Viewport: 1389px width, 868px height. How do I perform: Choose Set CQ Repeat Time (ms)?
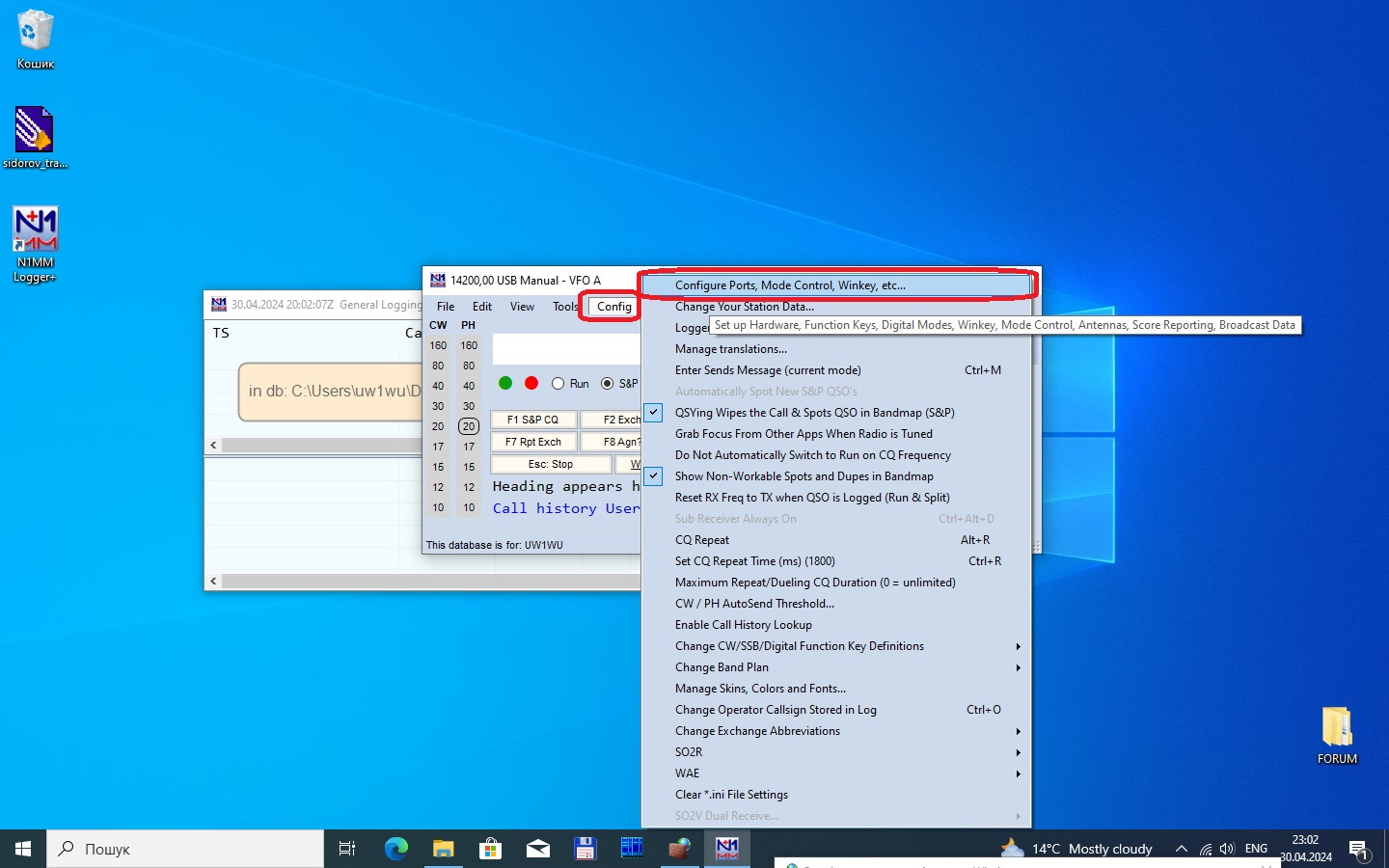pos(836,561)
